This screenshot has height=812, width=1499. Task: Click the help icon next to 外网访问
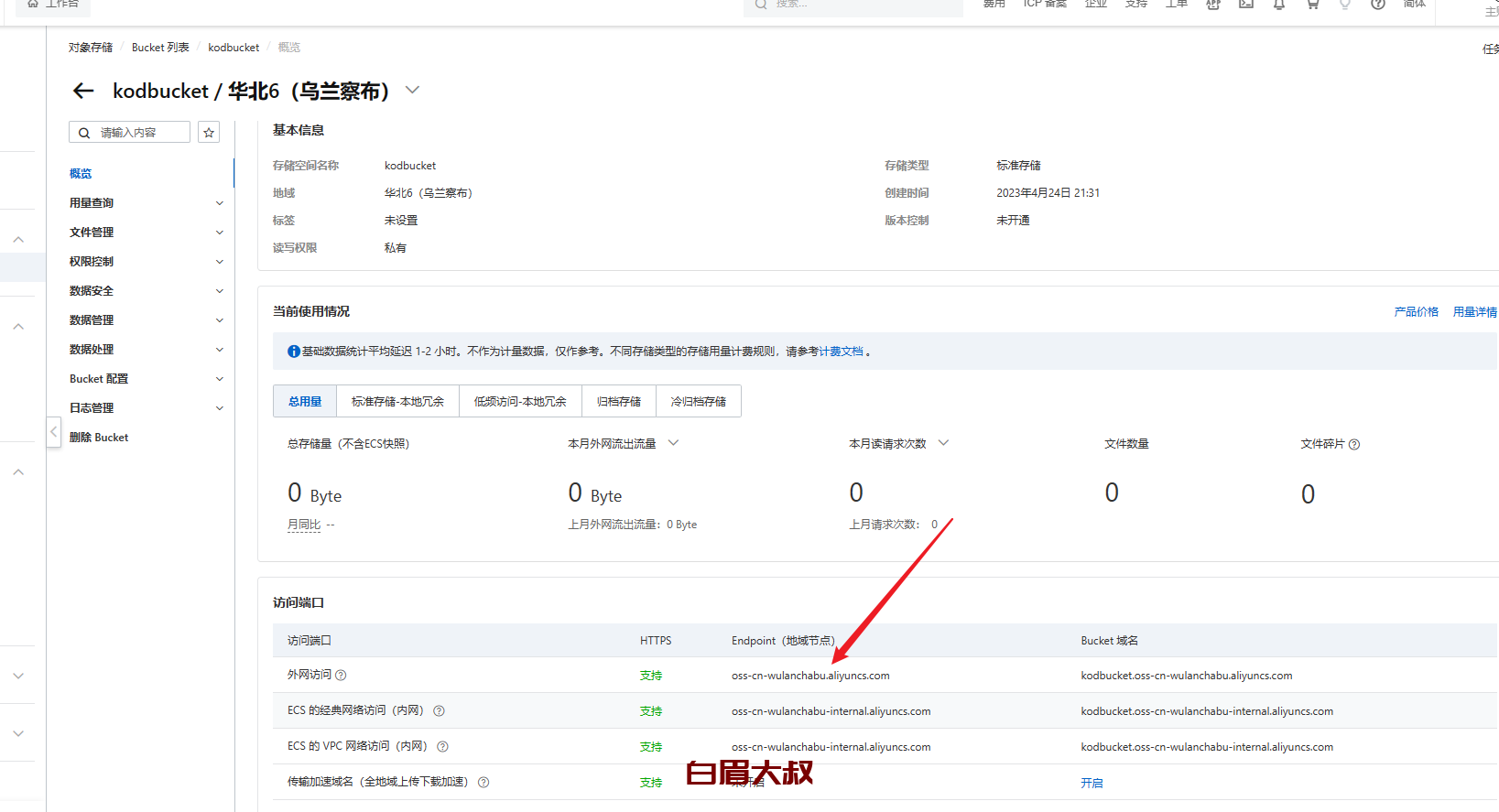pyautogui.click(x=341, y=676)
